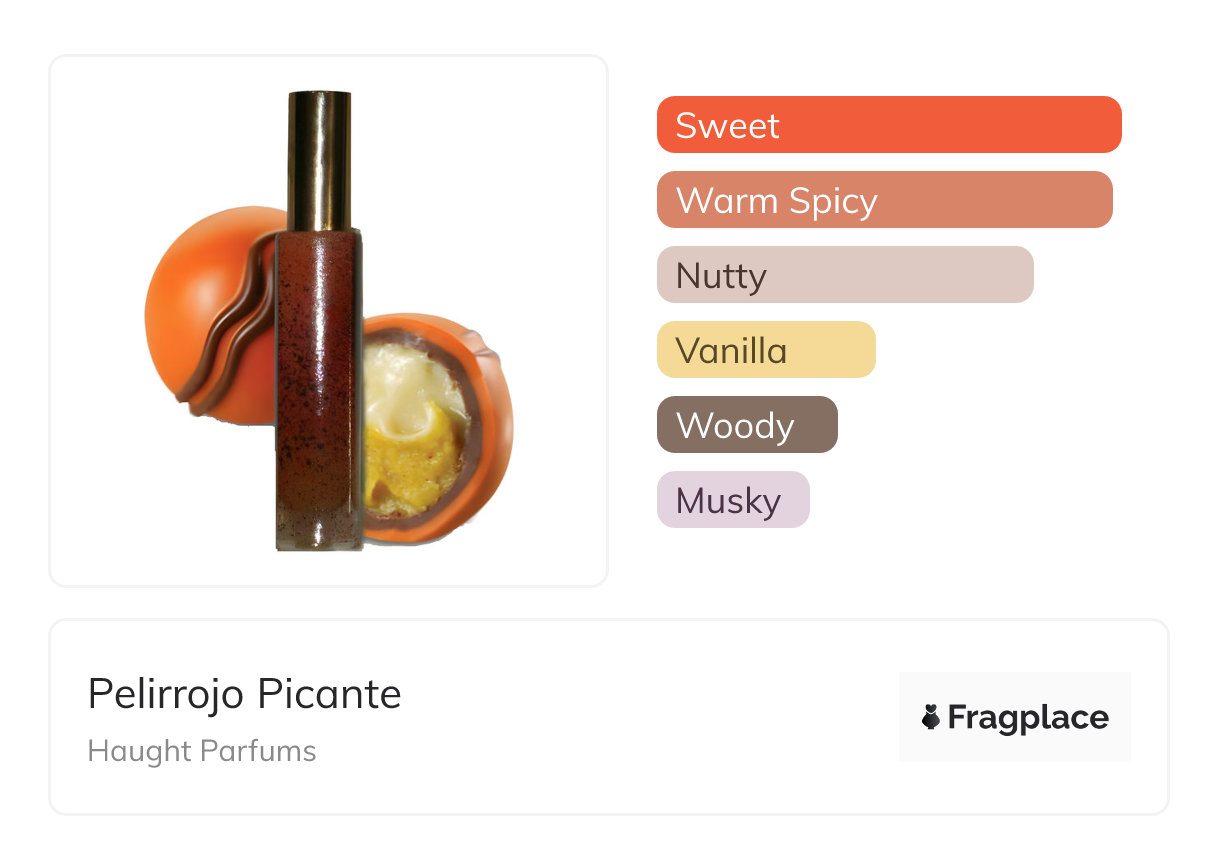Click the gold cap of the perfume bottle

coord(319,160)
